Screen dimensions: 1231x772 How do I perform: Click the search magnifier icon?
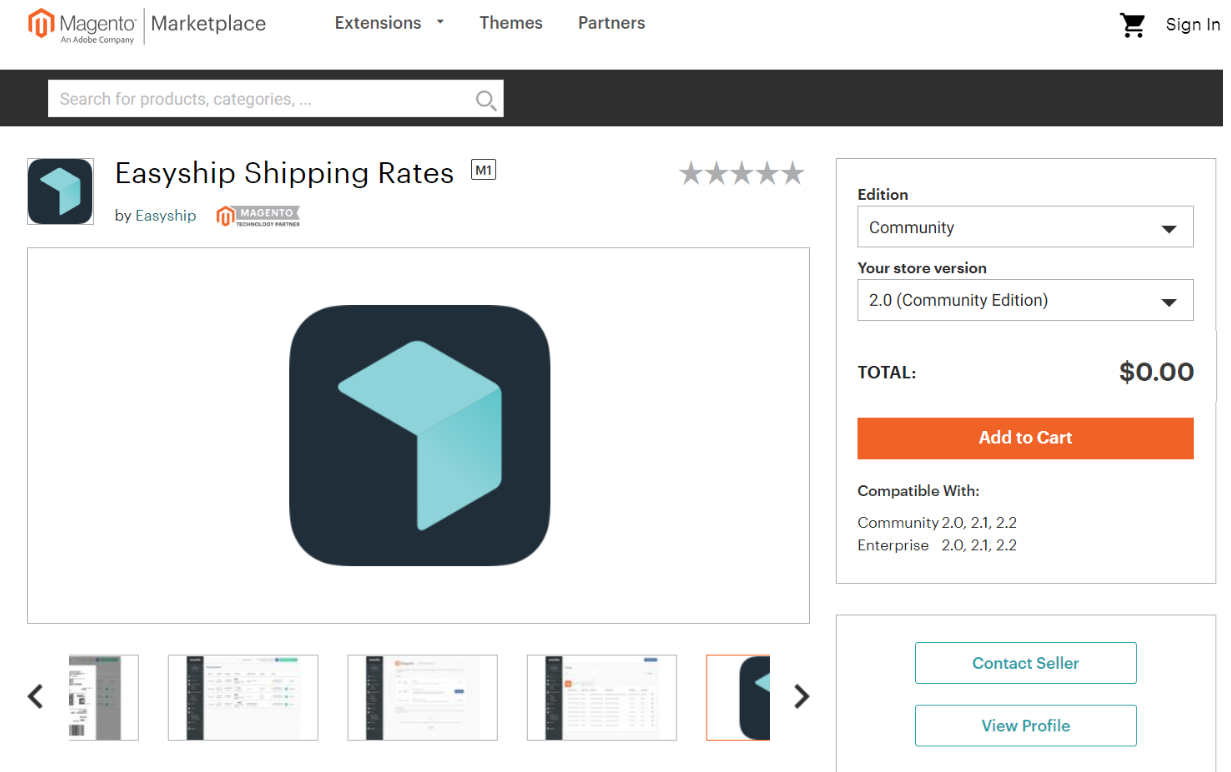(486, 99)
